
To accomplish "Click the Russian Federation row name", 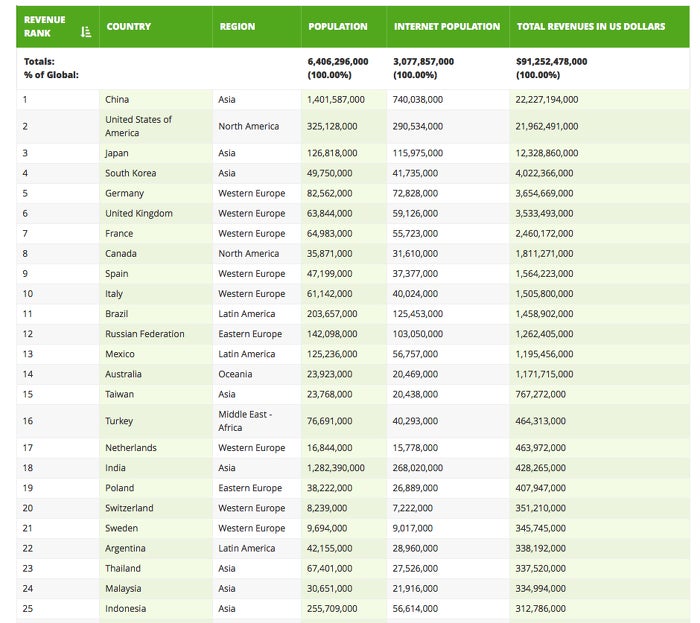I will [144, 334].
